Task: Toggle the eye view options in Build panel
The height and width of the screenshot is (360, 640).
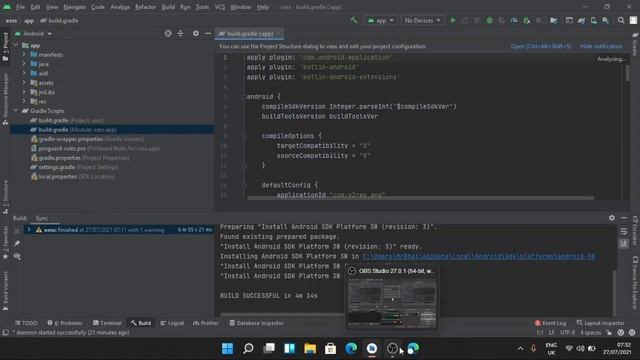Action: coord(17,256)
